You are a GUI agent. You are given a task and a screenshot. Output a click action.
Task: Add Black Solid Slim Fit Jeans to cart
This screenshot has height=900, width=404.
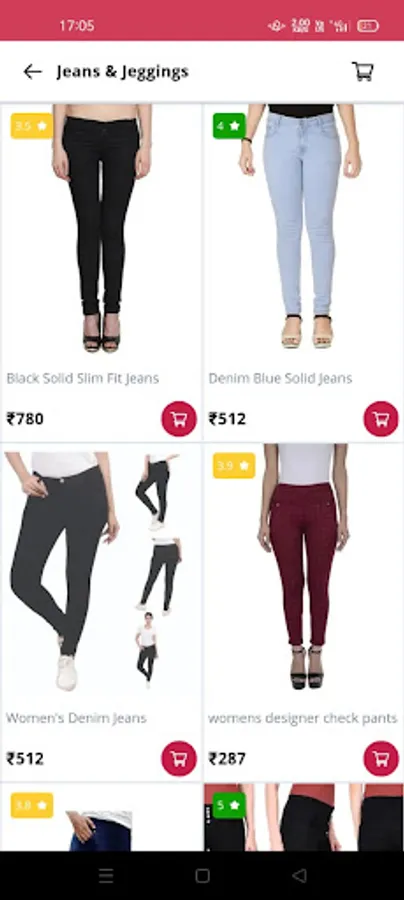(179, 419)
